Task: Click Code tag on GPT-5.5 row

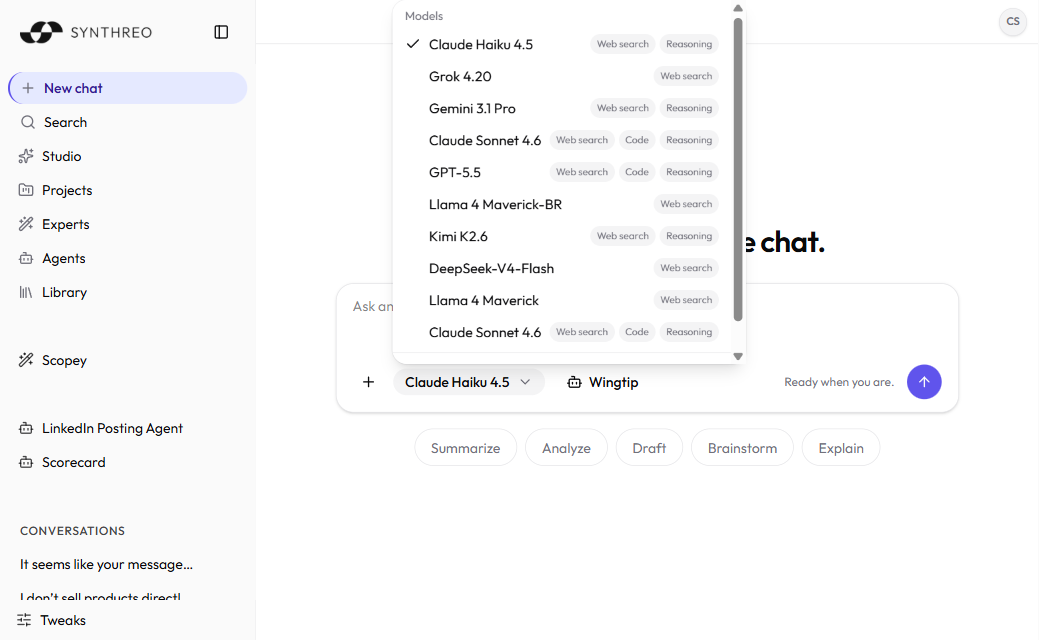Action: (x=637, y=172)
